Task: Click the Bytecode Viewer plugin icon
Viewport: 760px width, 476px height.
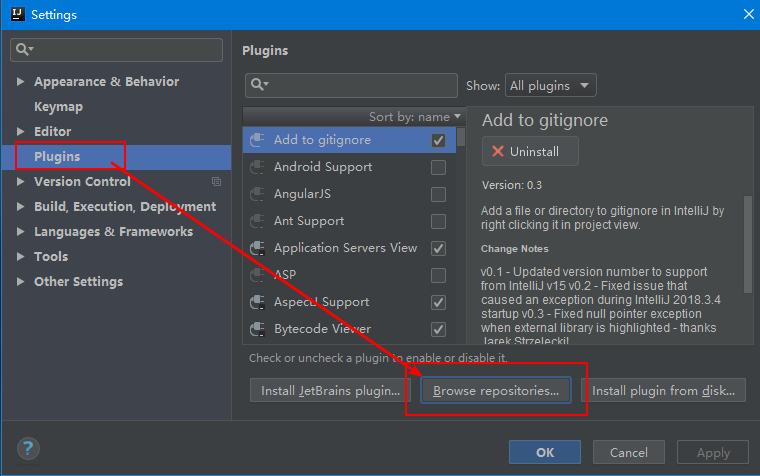Action: pyautogui.click(x=257, y=329)
